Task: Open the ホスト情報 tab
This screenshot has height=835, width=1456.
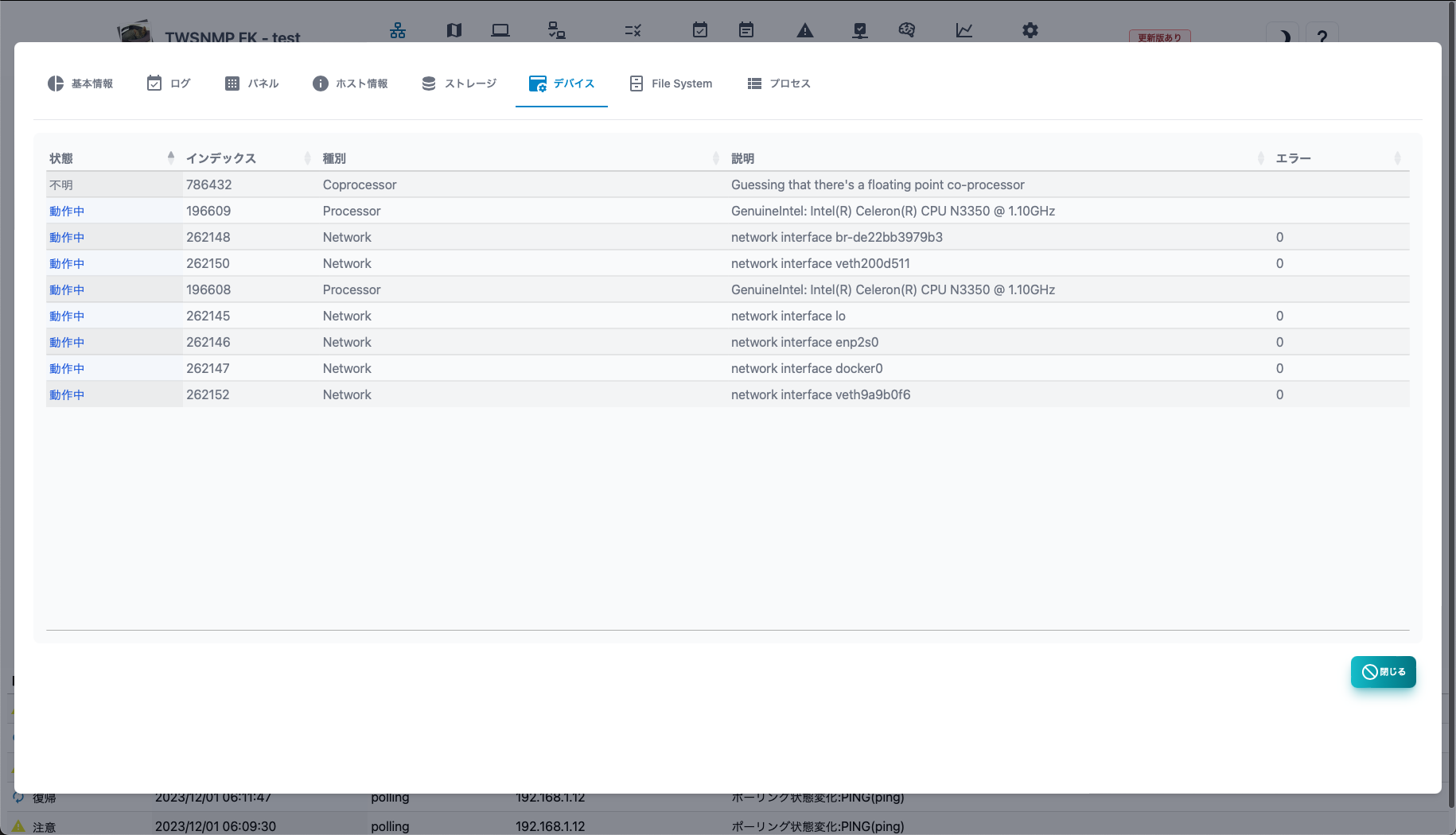Action: [350, 83]
